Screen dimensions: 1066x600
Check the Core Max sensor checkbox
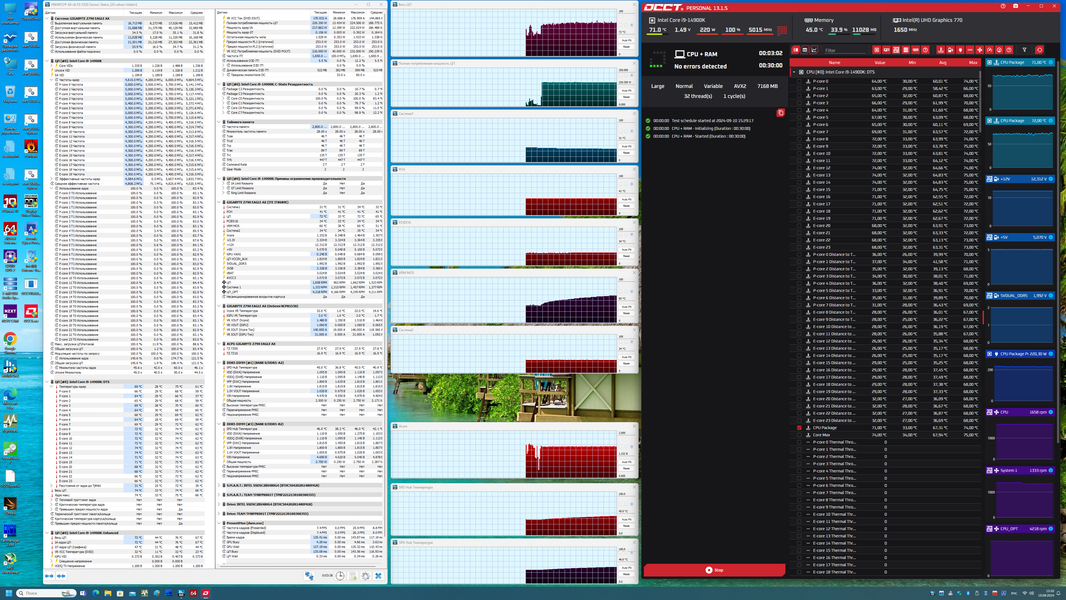[x=799, y=435]
